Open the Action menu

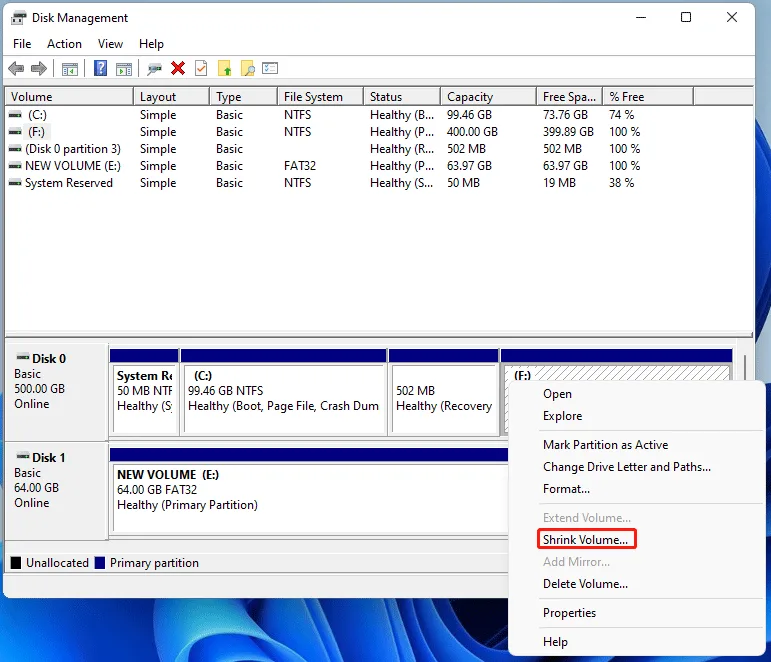coord(64,44)
